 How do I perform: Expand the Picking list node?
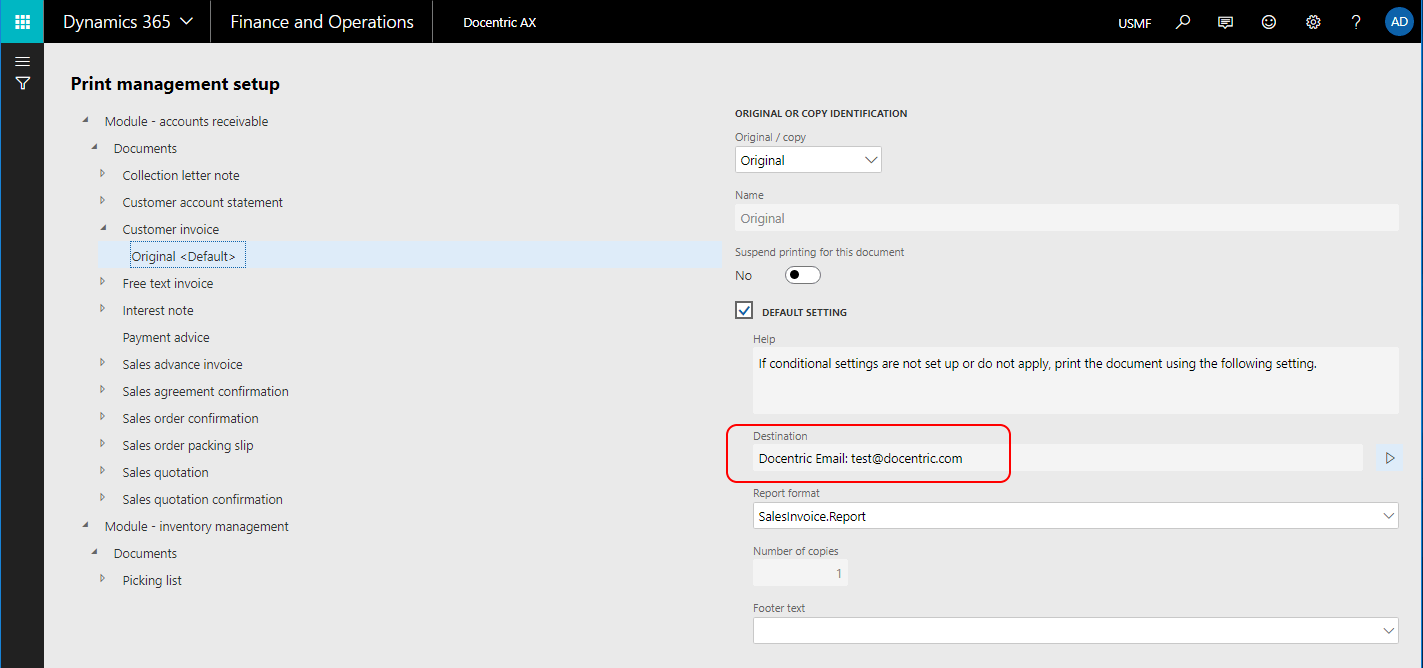[102, 579]
